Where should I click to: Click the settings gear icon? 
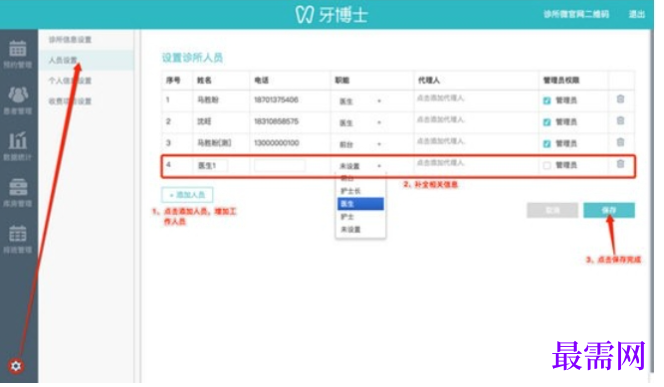(x=16, y=366)
